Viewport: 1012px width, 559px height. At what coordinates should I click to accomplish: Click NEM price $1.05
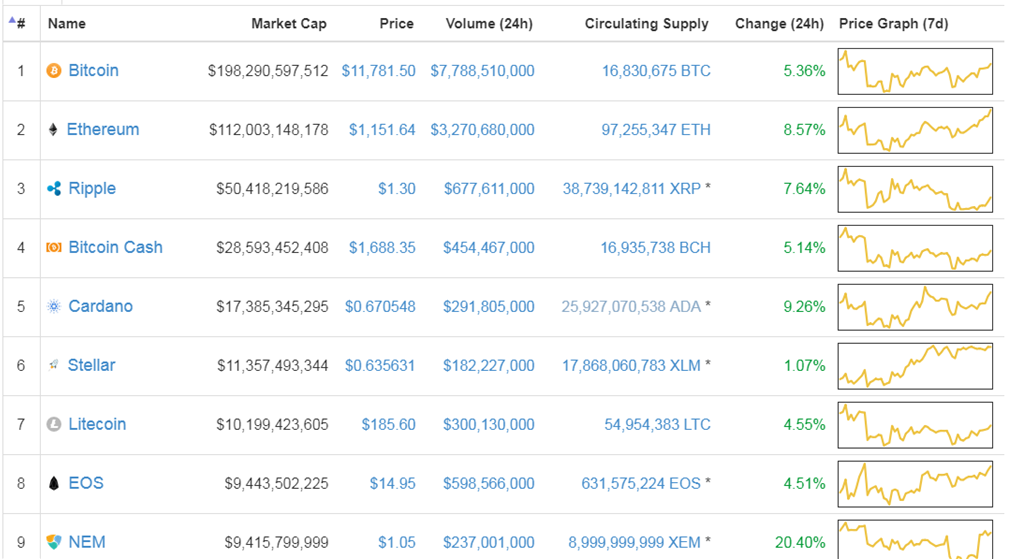point(397,542)
